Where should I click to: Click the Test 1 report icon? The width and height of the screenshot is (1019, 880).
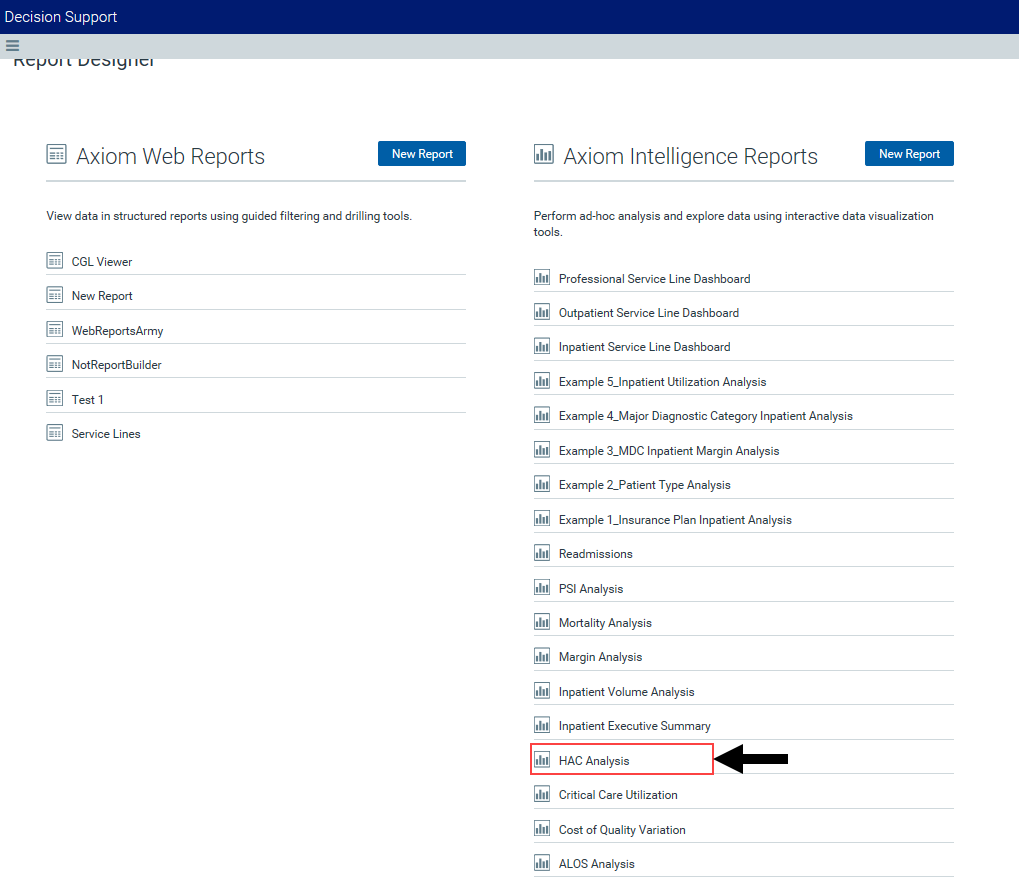(x=55, y=398)
